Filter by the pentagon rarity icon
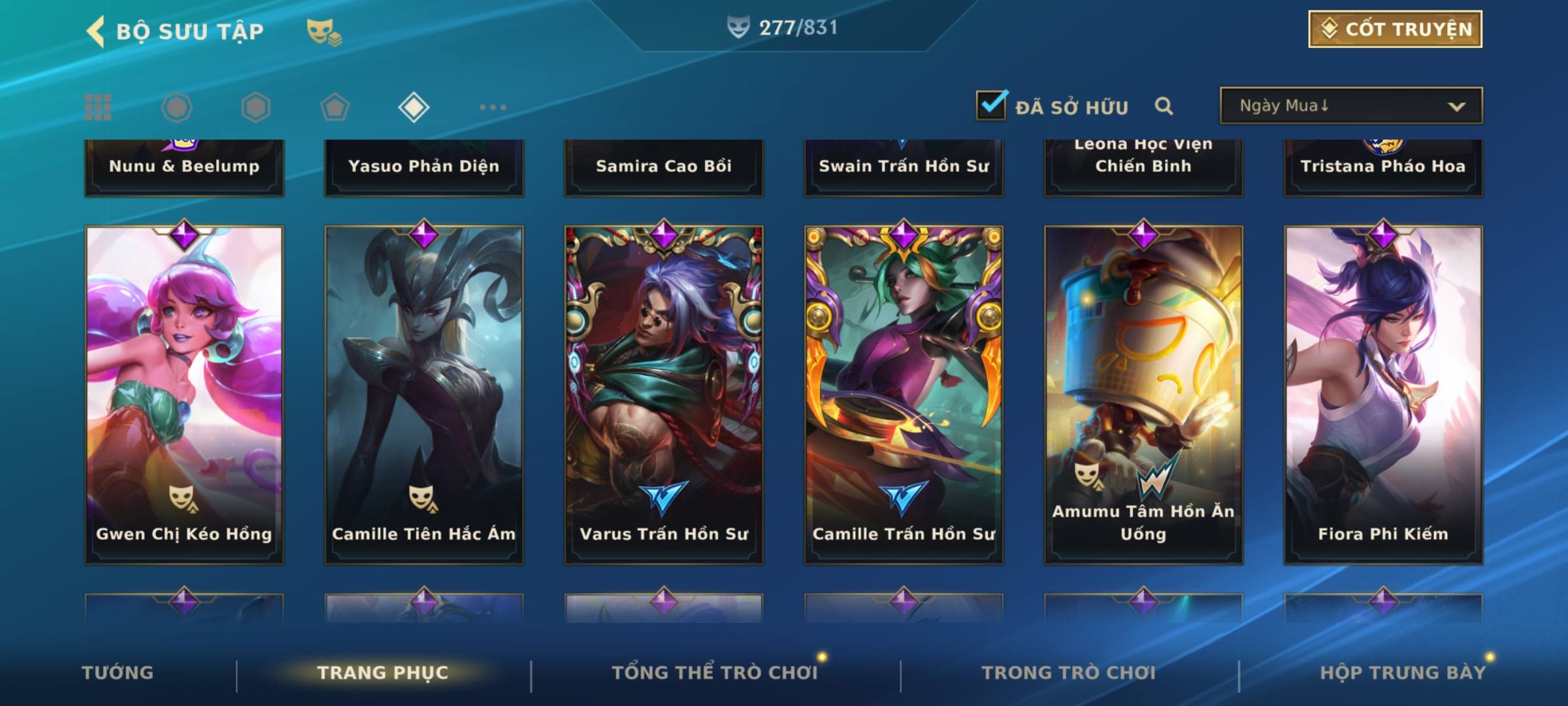The height and width of the screenshot is (706, 1568). point(335,107)
